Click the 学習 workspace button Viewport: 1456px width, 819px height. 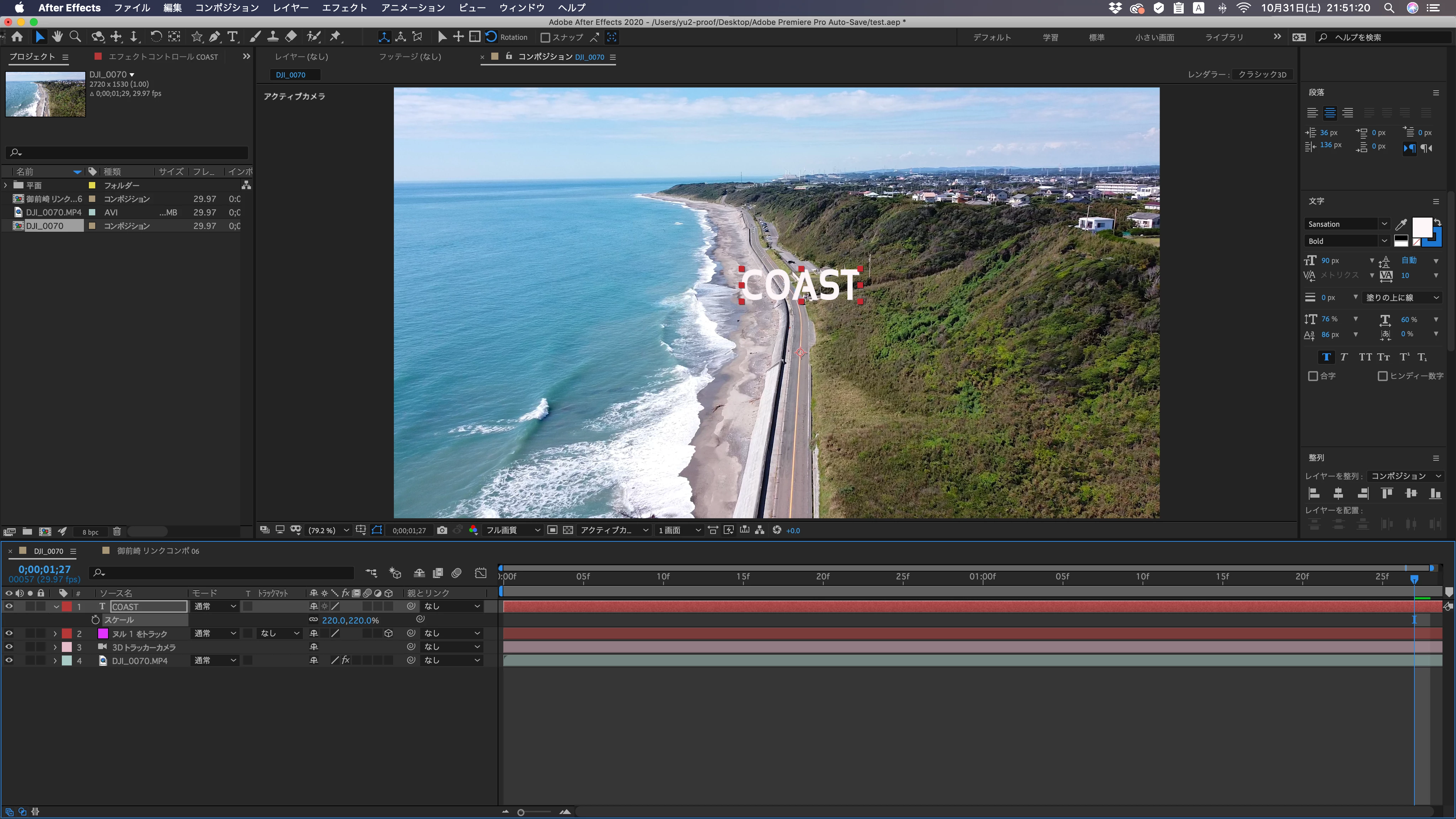point(1050,37)
